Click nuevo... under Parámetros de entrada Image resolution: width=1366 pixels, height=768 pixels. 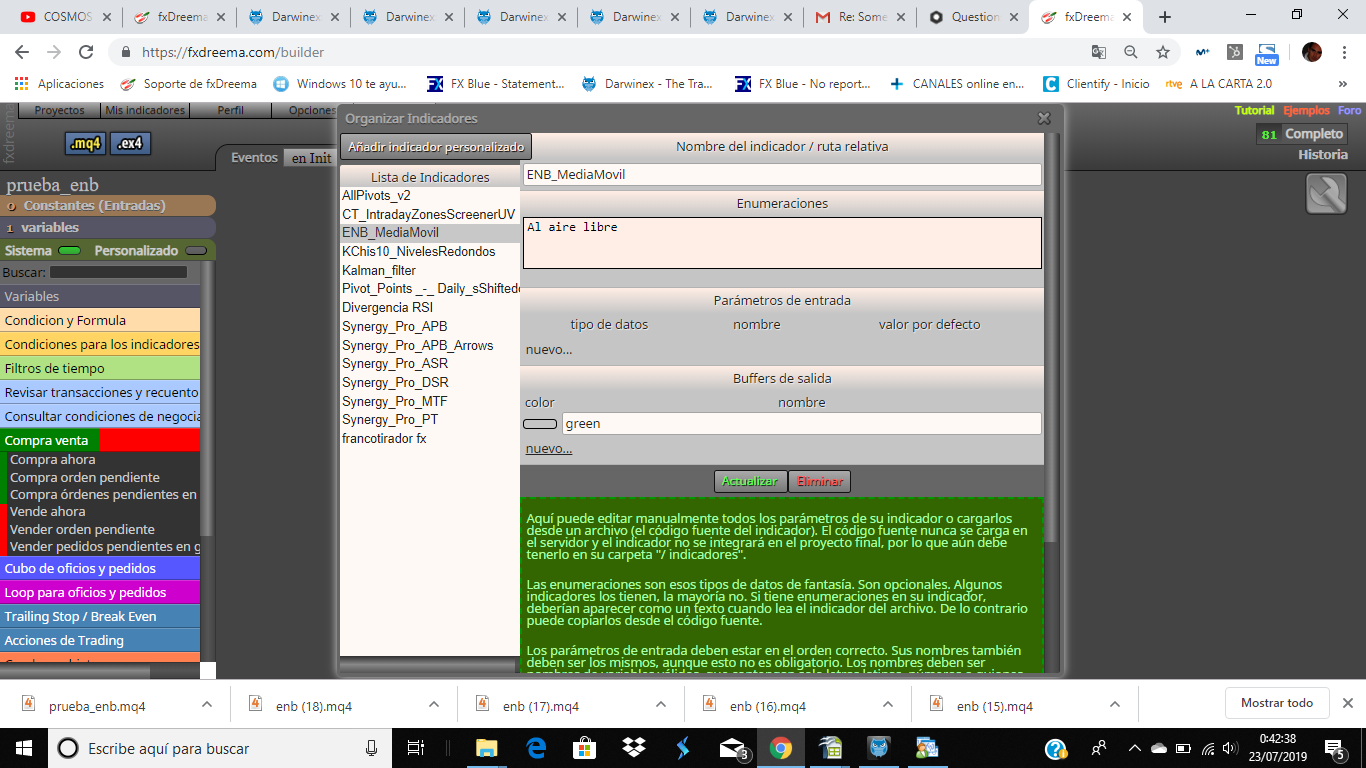[549, 349]
